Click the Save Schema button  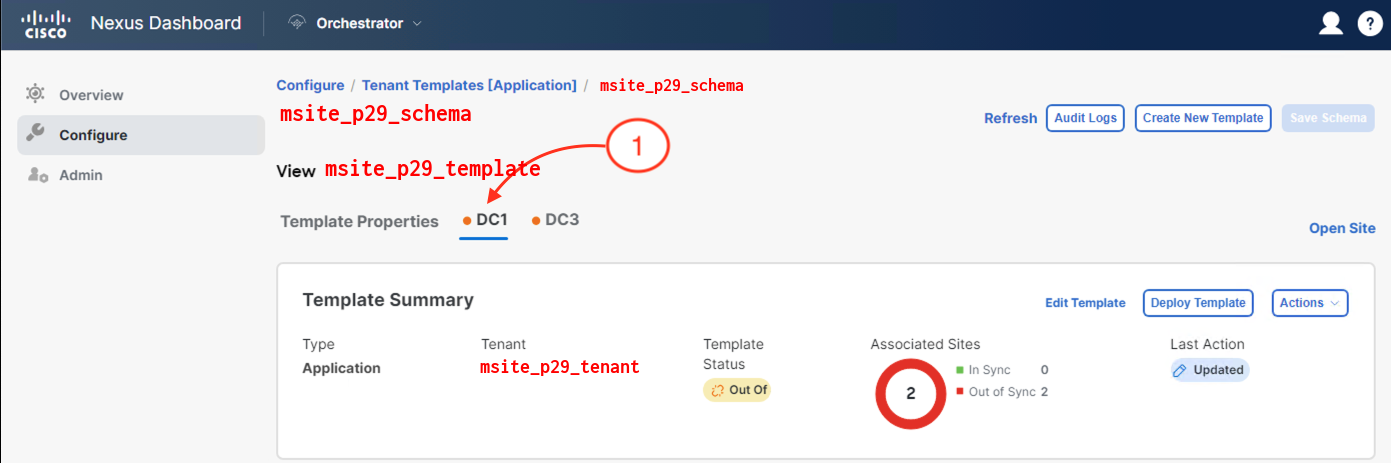click(x=1328, y=118)
